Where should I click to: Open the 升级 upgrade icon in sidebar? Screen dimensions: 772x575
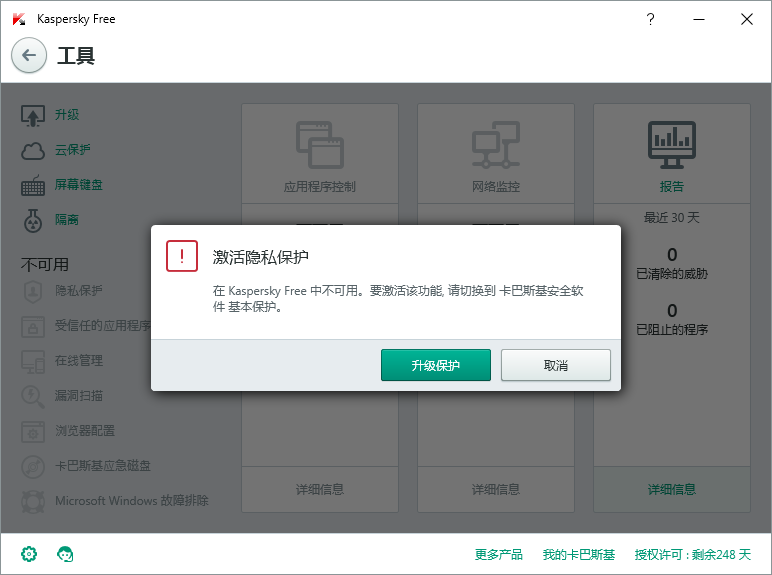point(33,115)
